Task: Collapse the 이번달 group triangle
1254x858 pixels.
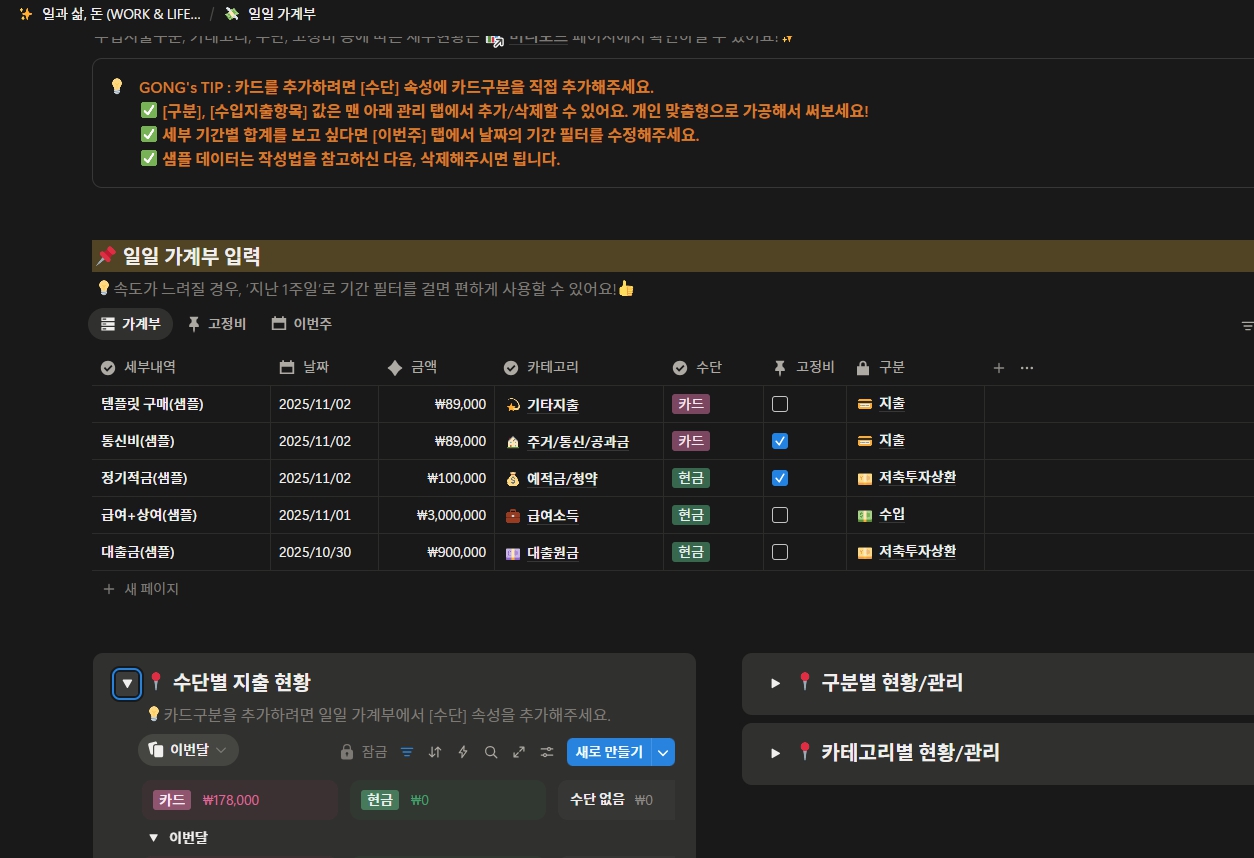Action: point(153,838)
